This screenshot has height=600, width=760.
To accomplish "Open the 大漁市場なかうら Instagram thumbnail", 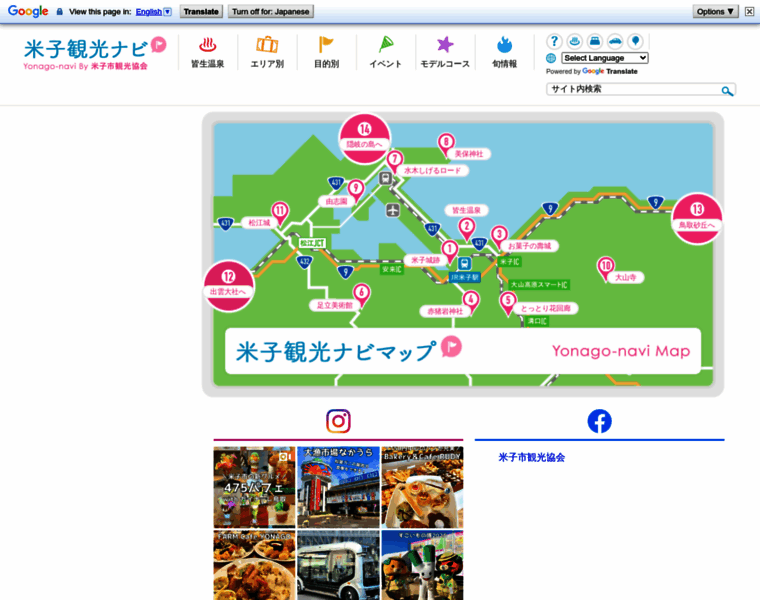I will [338, 487].
